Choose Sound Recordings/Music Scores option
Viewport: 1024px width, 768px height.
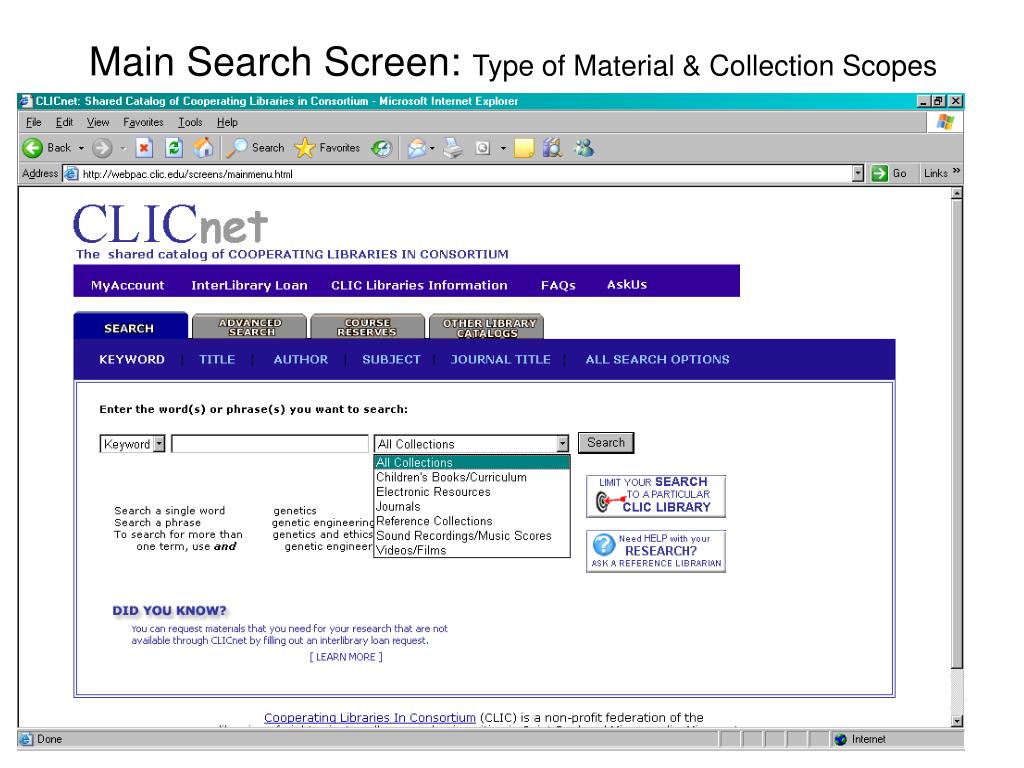pos(472,536)
